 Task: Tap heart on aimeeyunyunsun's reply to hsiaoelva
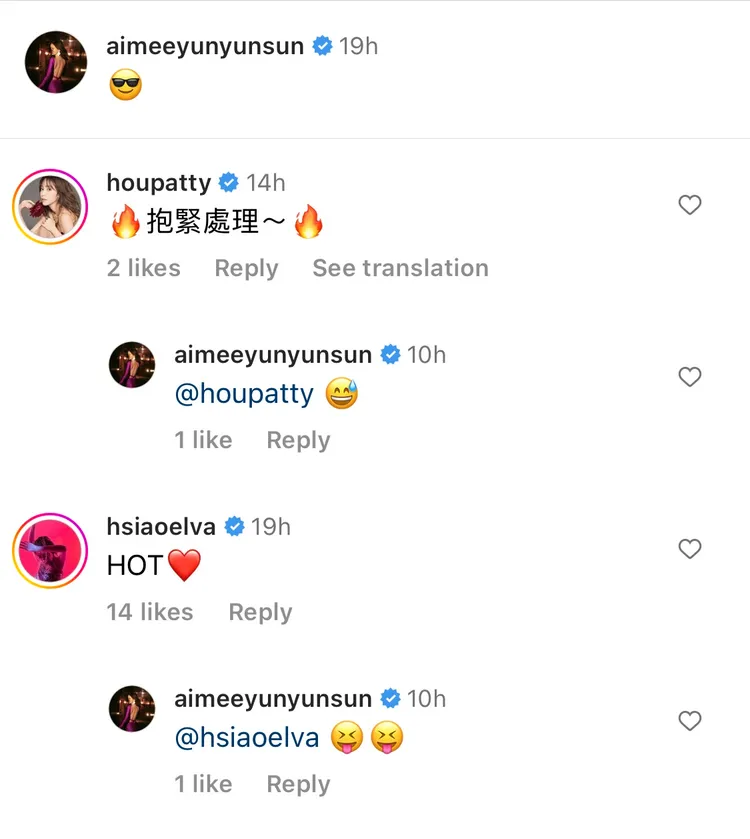pyautogui.click(x=689, y=721)
